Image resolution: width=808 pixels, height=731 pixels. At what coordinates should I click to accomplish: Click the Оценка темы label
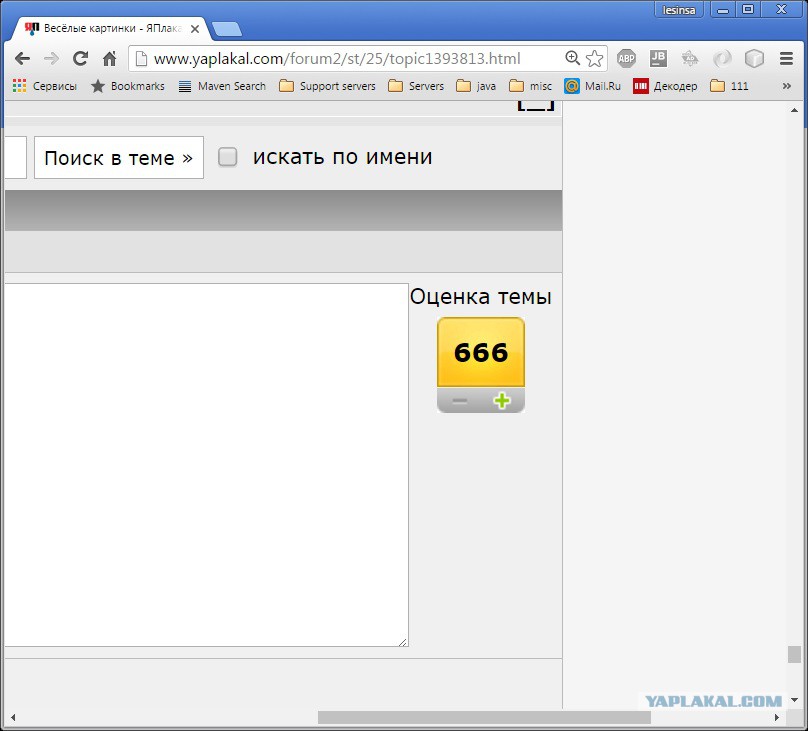pyautogui.click(x=480, y=297)
